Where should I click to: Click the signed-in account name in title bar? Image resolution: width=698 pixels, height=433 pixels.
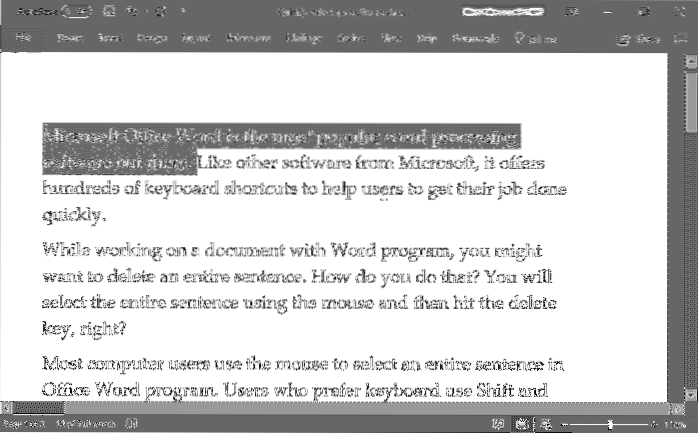503,12
